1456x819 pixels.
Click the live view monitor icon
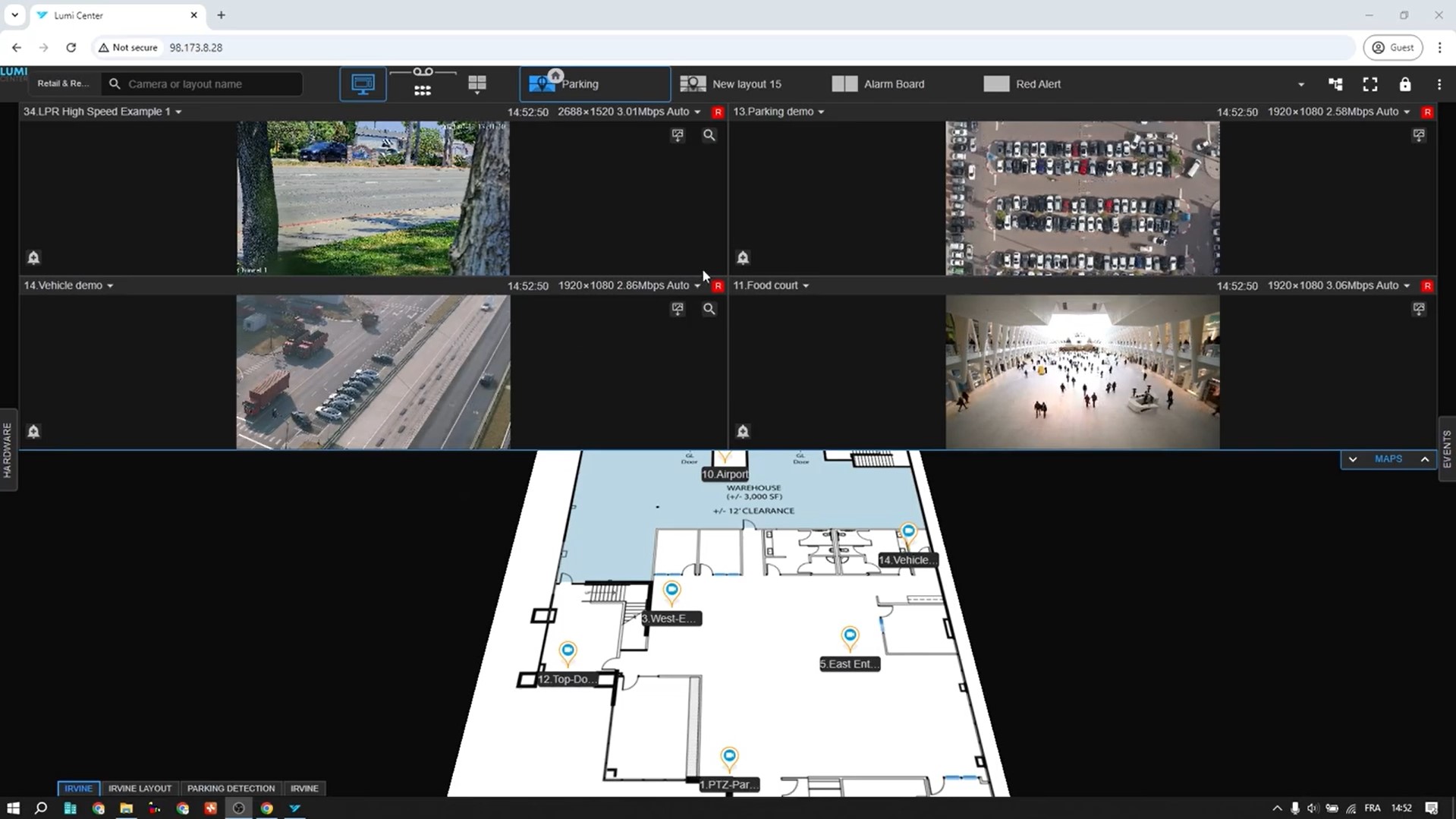(363, 83)
